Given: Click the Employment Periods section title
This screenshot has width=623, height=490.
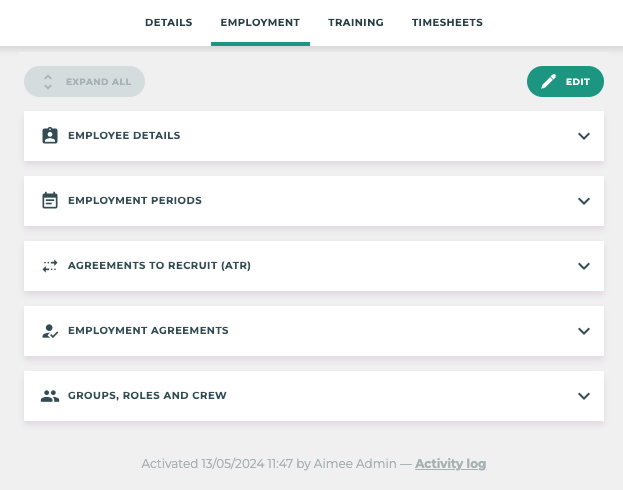Looking at the screenshot, I should click(135, 201).
